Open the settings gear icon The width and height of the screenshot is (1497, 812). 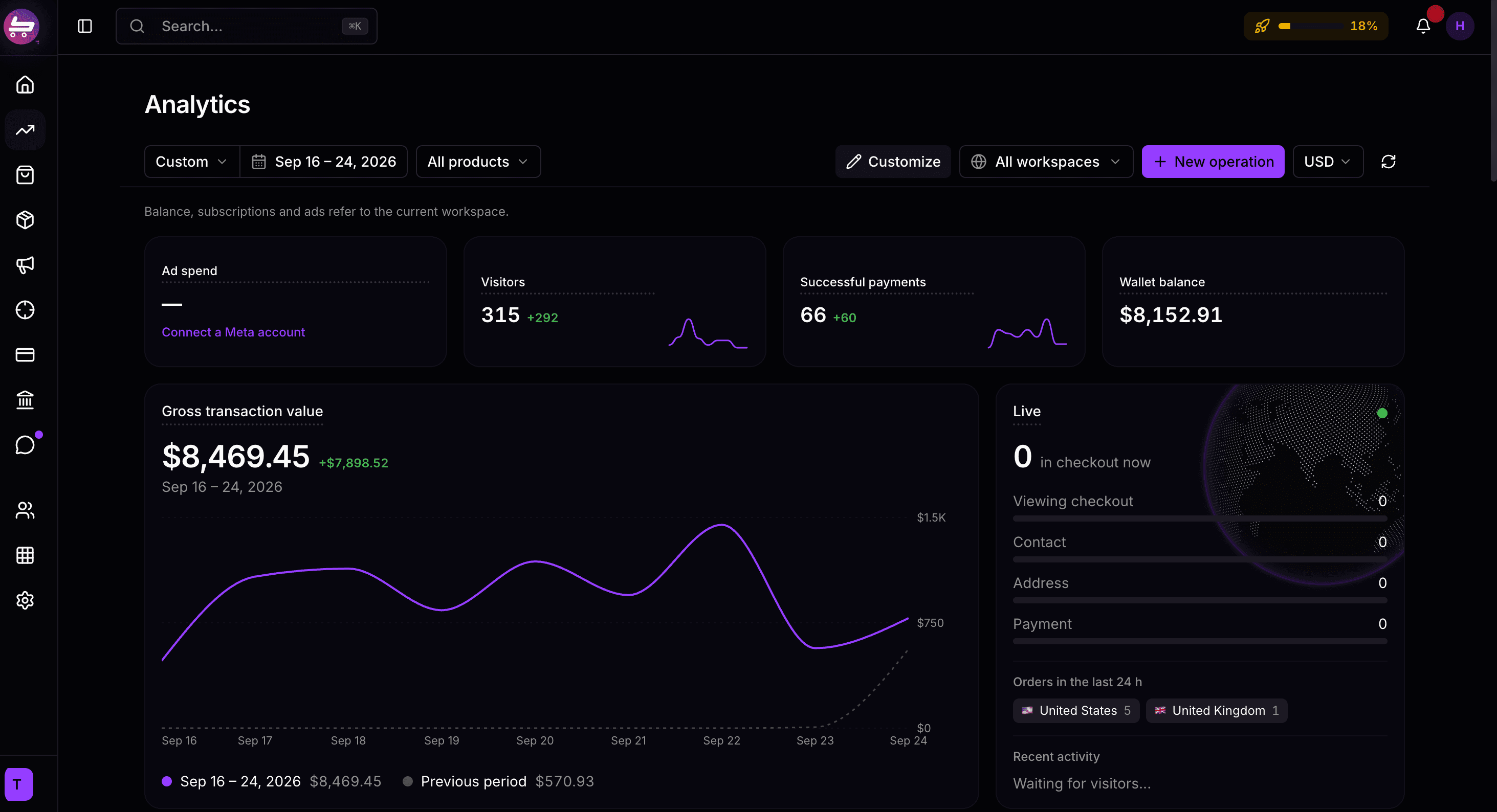point(25,600)
